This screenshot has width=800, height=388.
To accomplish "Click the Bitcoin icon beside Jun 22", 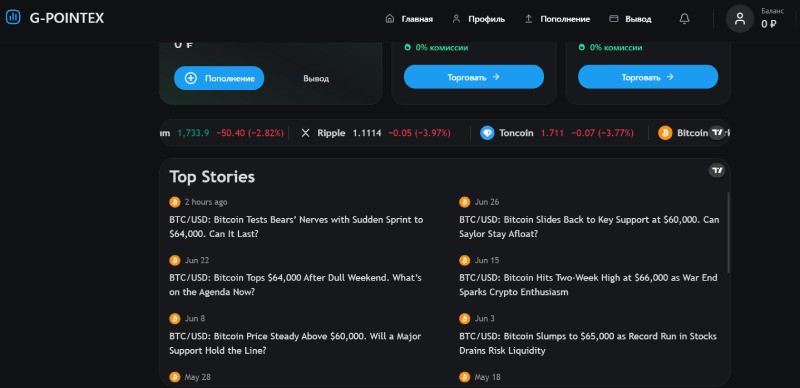I will click(174, 260).
